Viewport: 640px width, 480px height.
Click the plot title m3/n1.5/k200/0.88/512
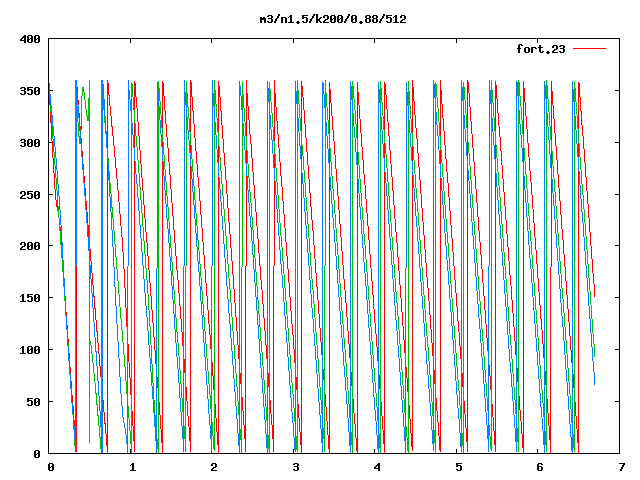(x=333, y=20)
